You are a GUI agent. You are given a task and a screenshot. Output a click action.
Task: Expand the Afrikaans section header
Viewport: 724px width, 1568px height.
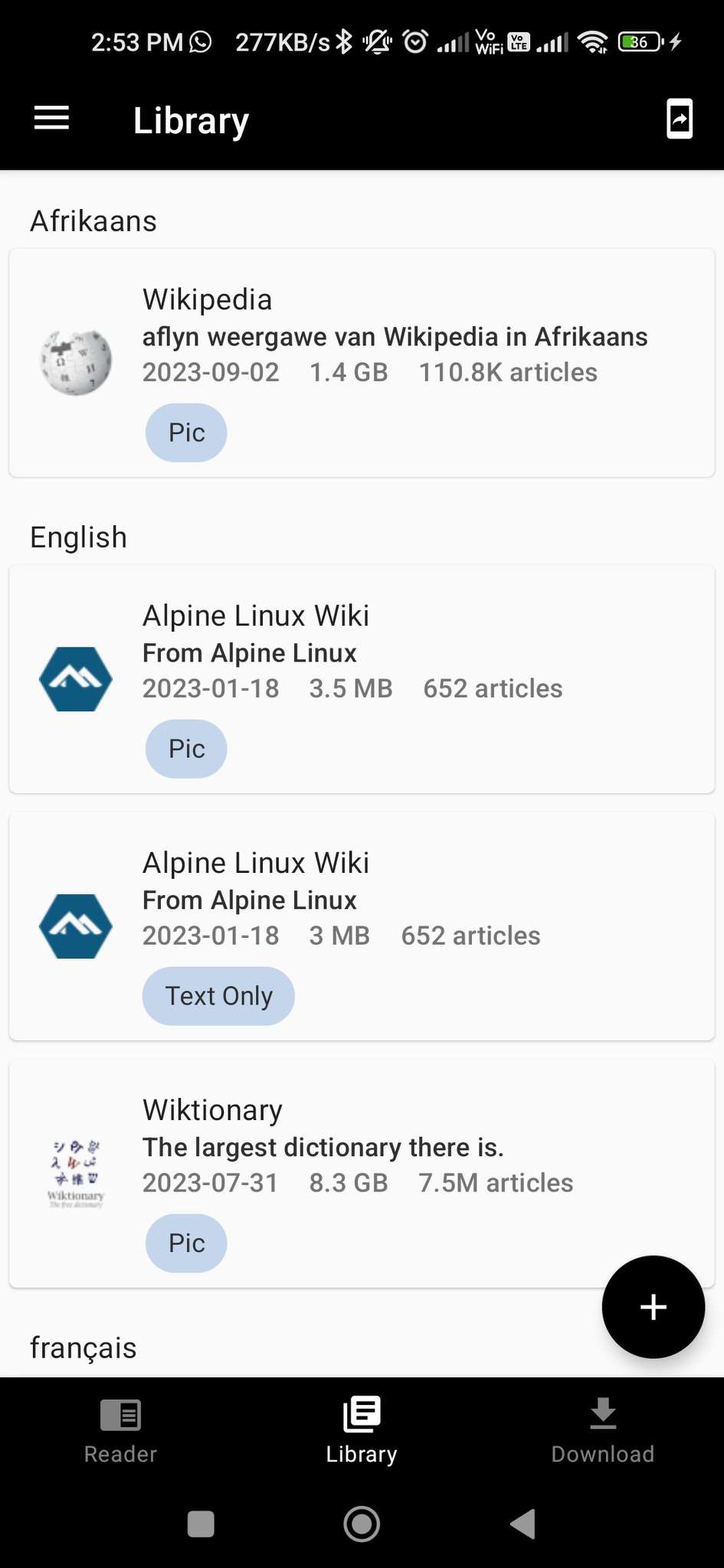(x=93, y=220)
